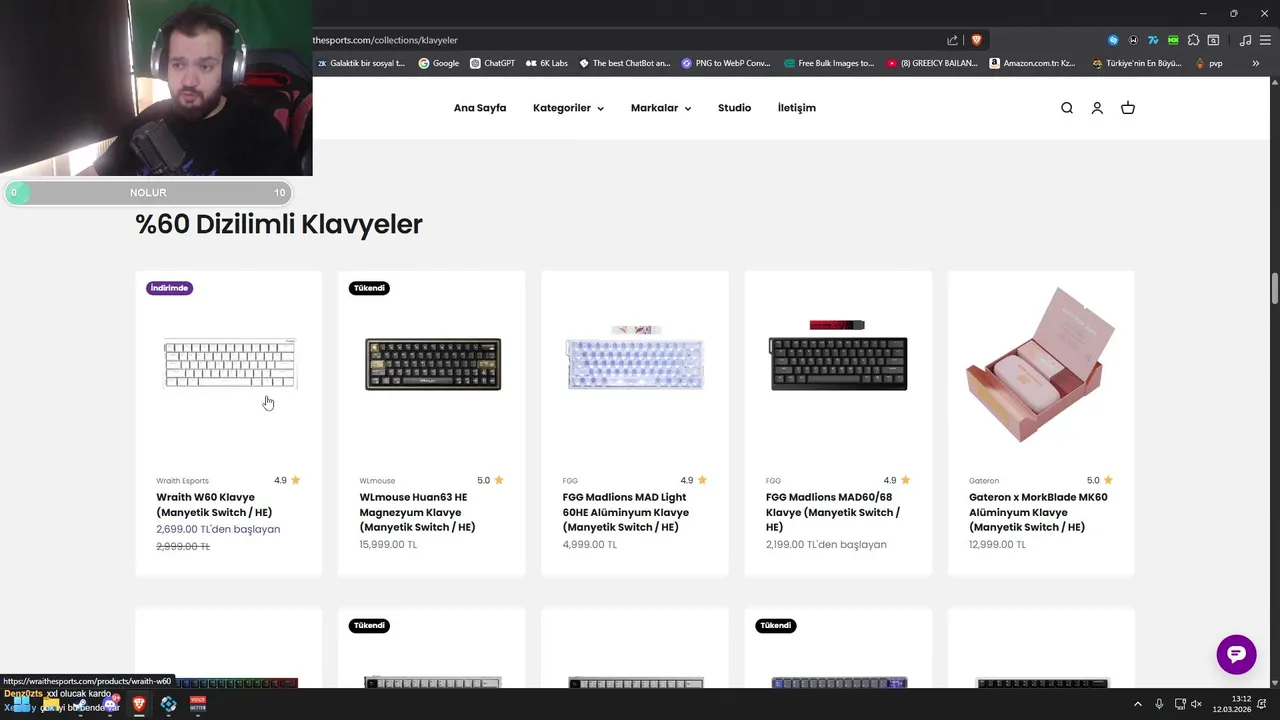
Task: Open the Wraith W60 Klavye product link
Action: (x=214, y=505)
